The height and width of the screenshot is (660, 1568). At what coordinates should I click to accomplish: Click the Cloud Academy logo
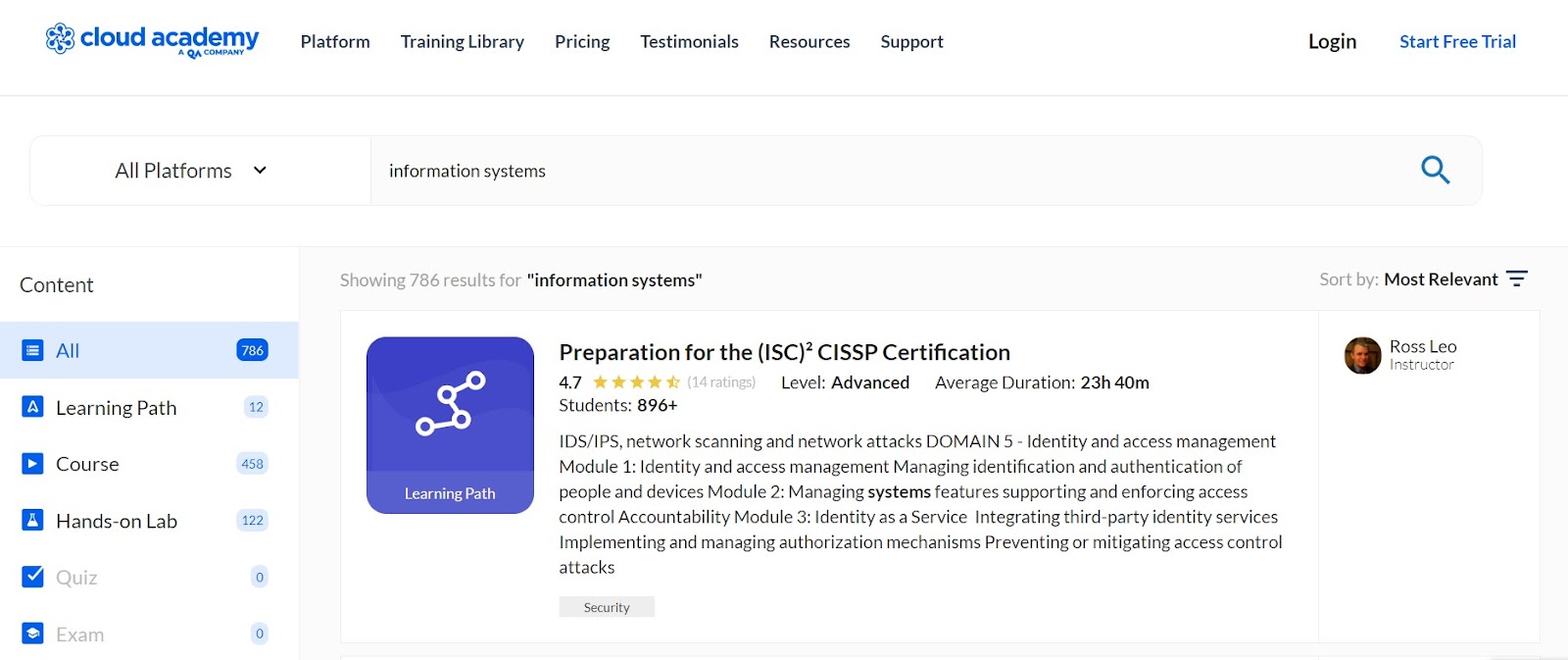click(x=152, y=40)
